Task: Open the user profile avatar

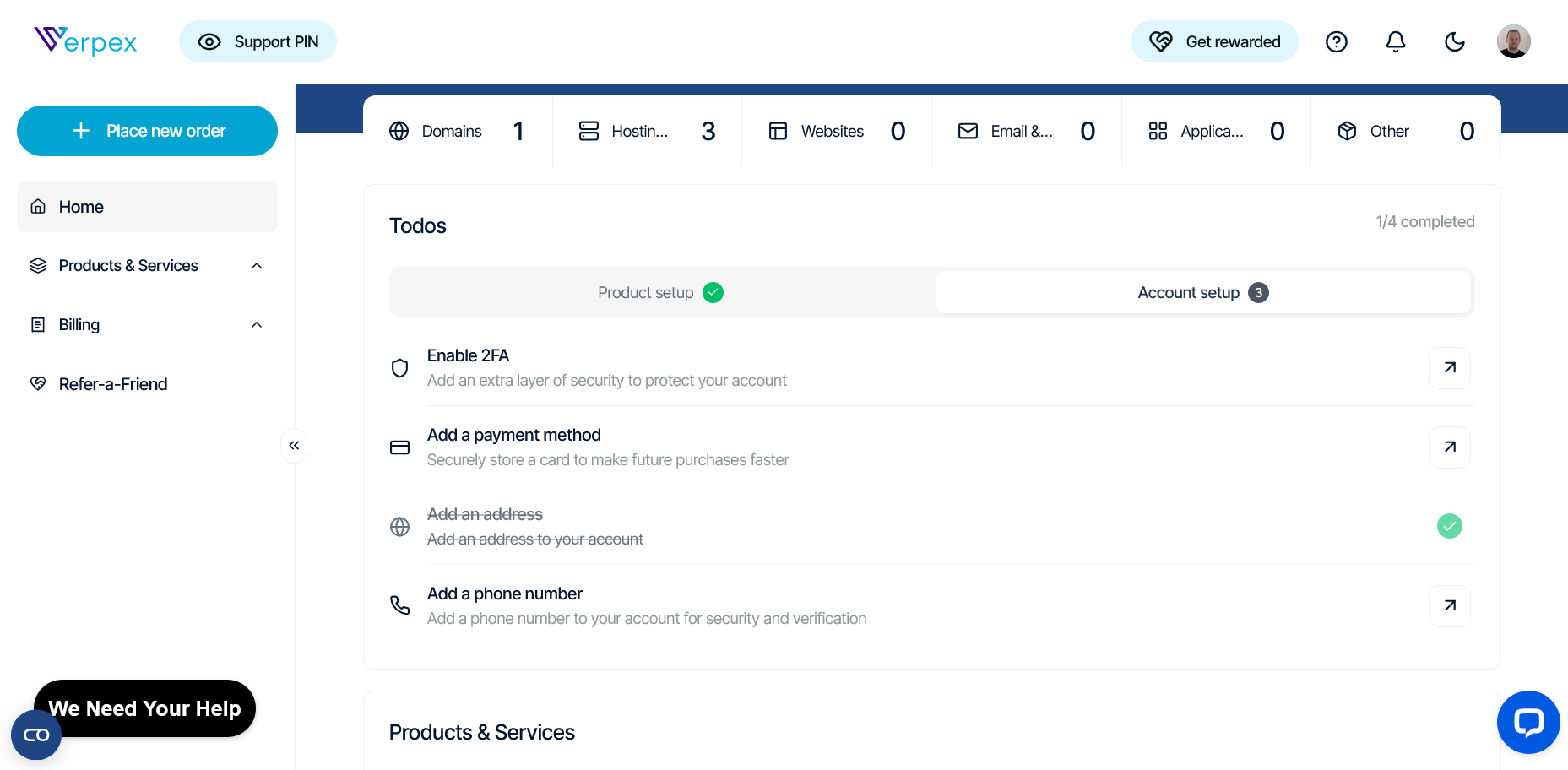Action: (1514, 41)
